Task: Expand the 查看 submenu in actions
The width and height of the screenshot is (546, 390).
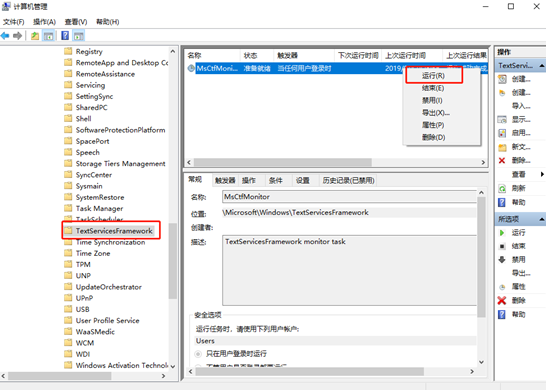Action: coord(542,174)
